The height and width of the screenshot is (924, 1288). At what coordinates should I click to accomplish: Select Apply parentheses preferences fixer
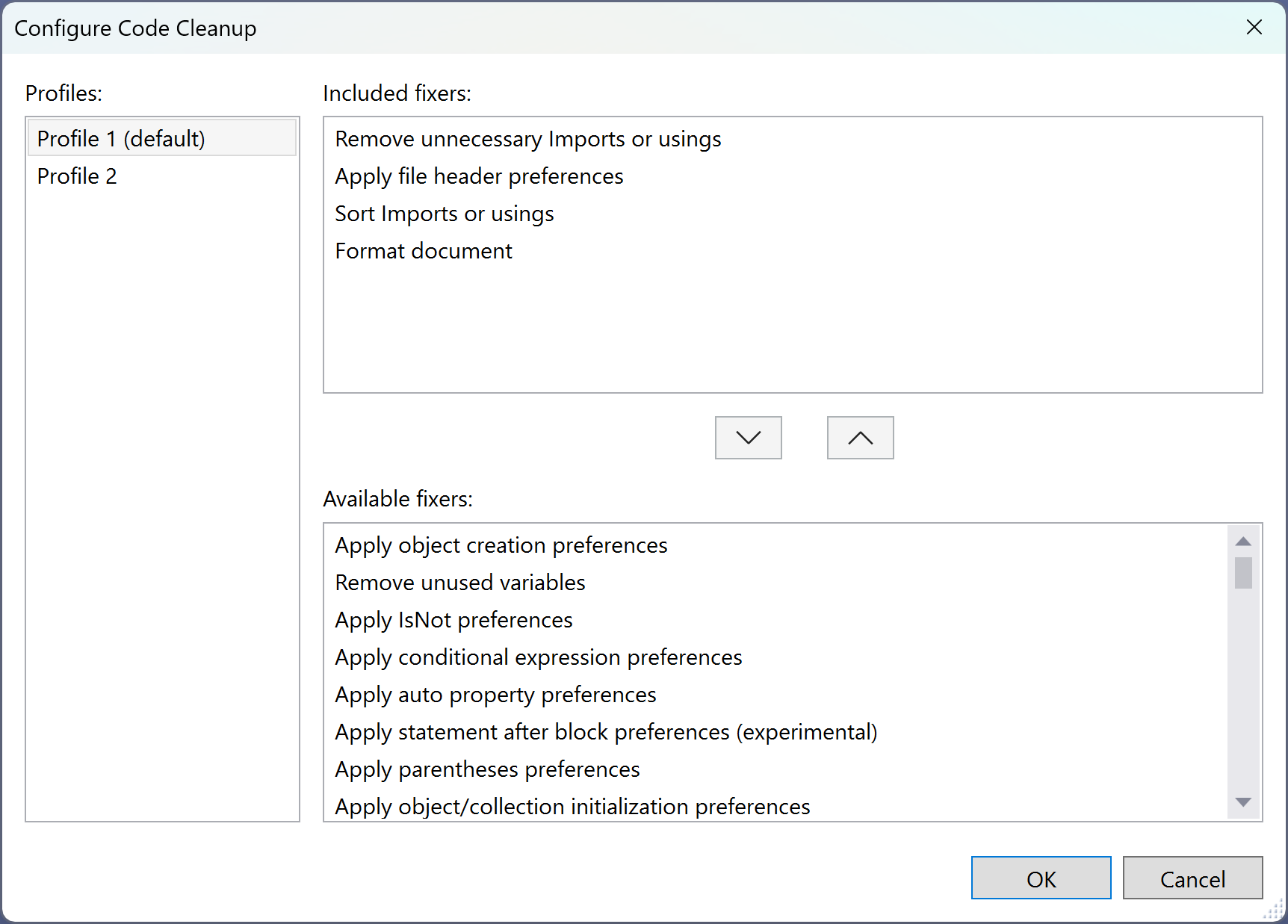tap(487, 769)
